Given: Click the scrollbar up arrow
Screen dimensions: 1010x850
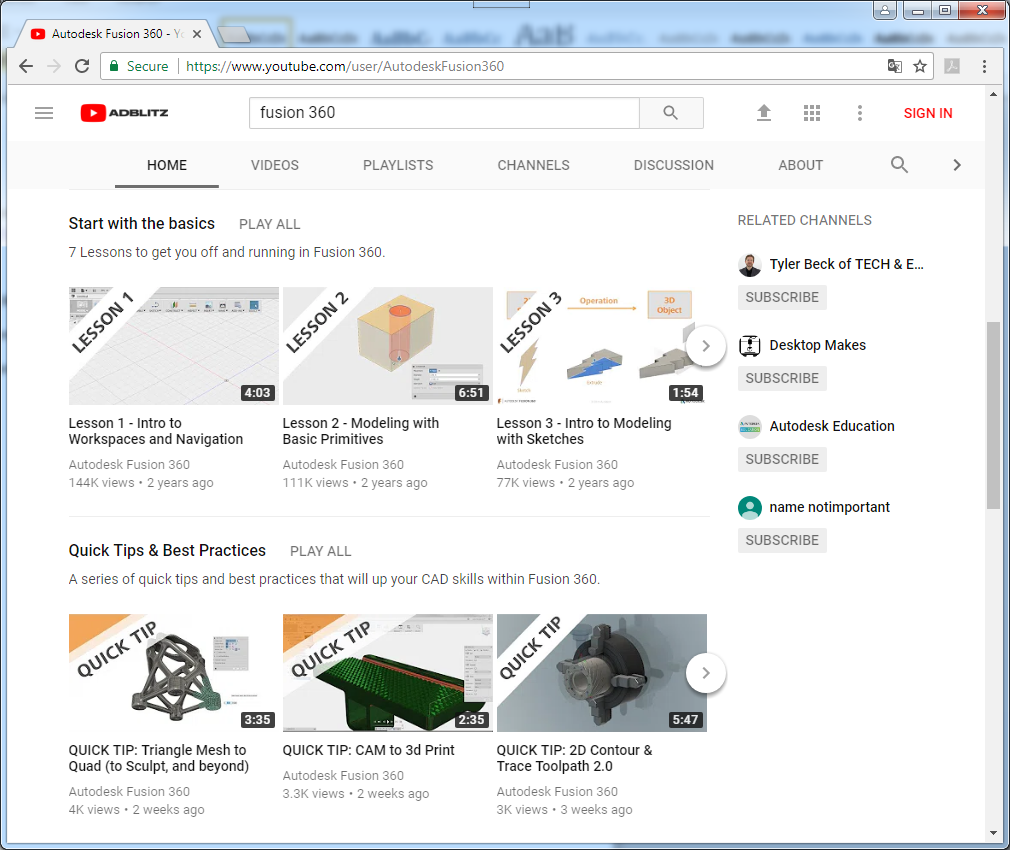Looking at the screenshot, I should 993,95.
